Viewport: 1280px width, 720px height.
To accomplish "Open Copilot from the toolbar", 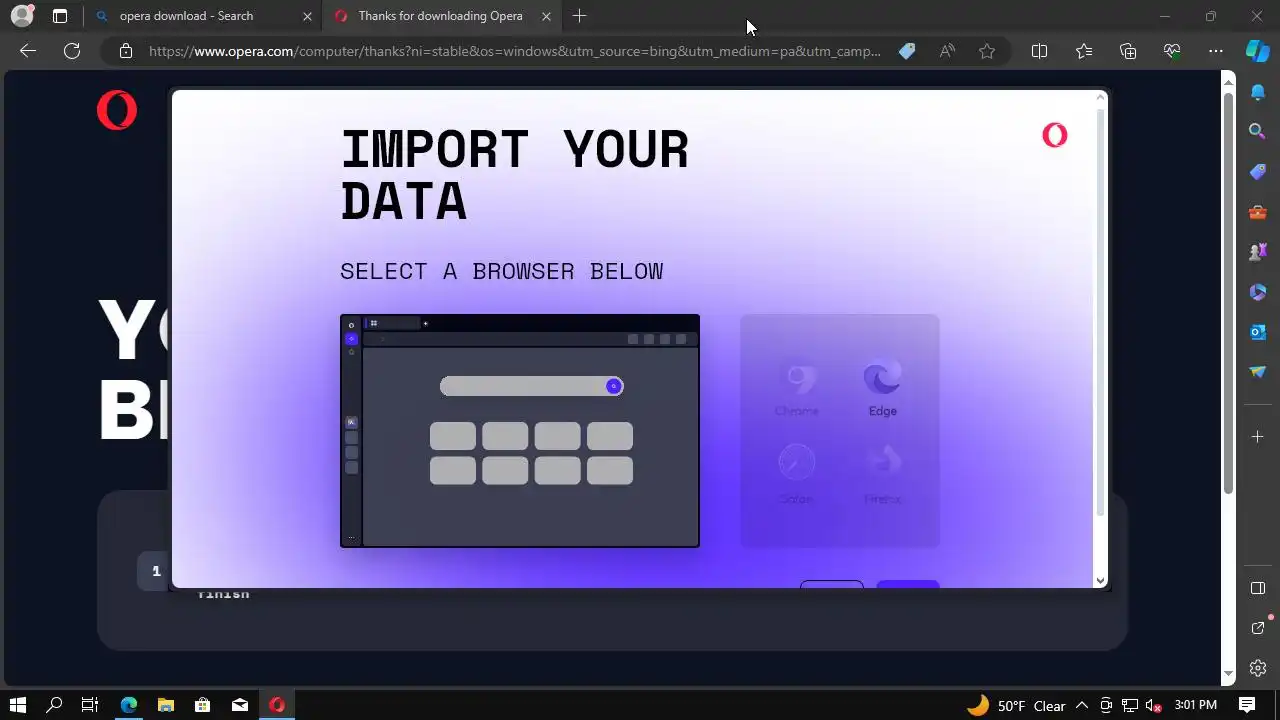I will point(1257,51).
